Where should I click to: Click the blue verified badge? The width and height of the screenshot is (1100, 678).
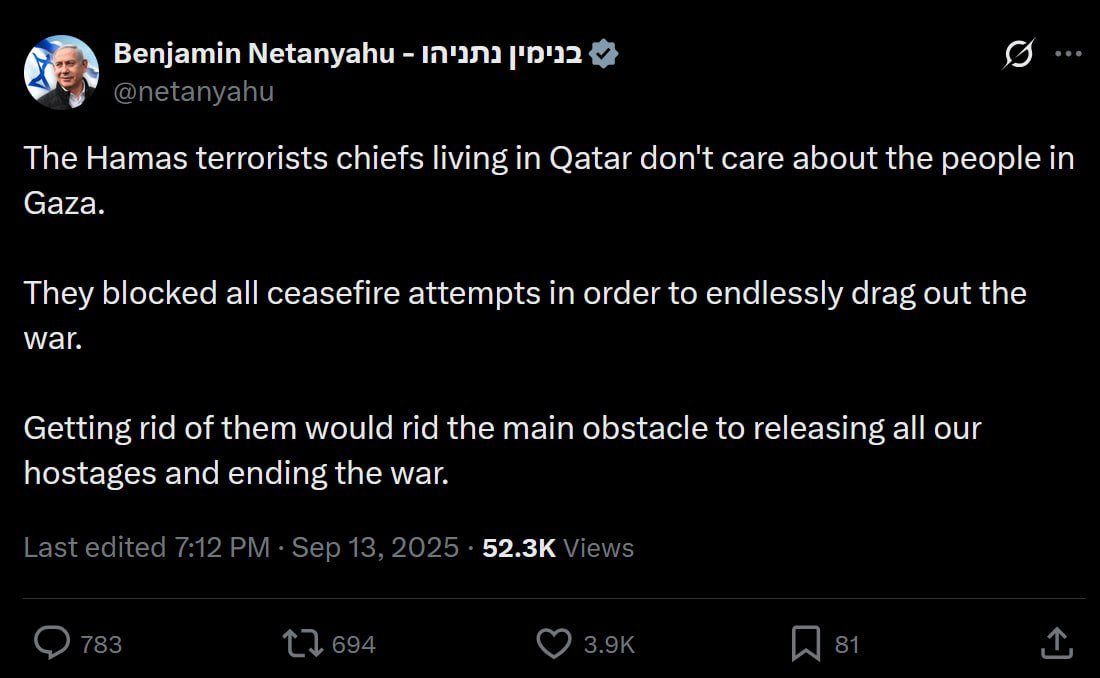[603, 54]
